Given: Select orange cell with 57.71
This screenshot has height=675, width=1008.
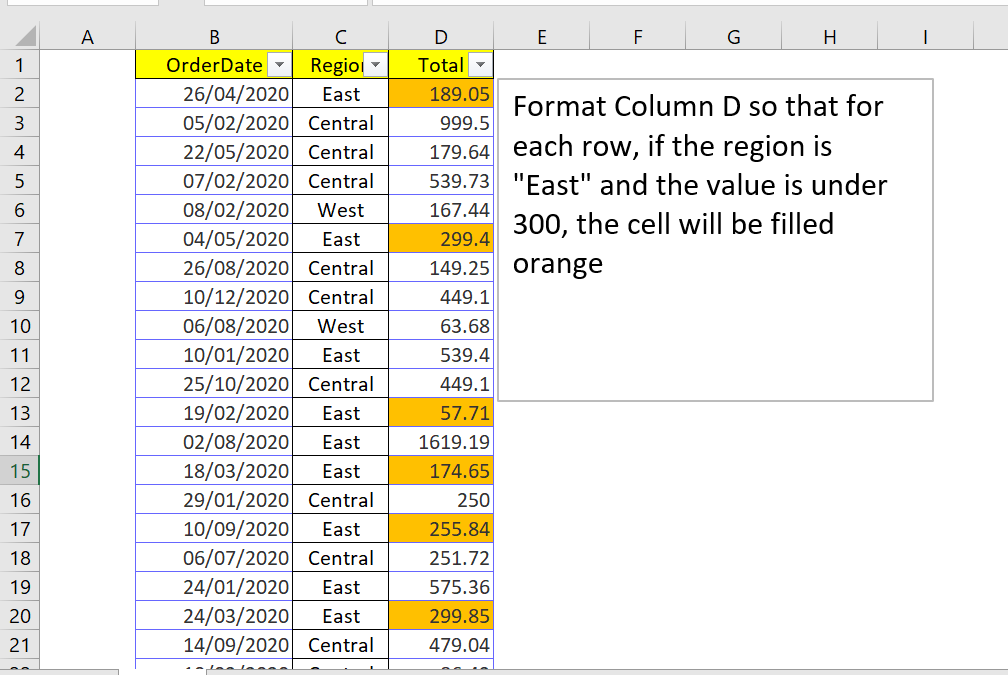Looking at the screenshot, I should click(441, 413).
